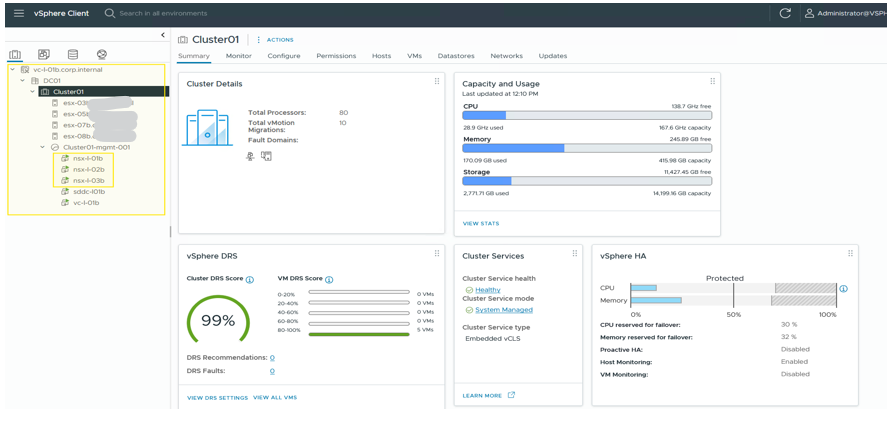This screenshot has height=421, width=894.
Task: Open the Networks tab
Action: [x=506, y=56]
